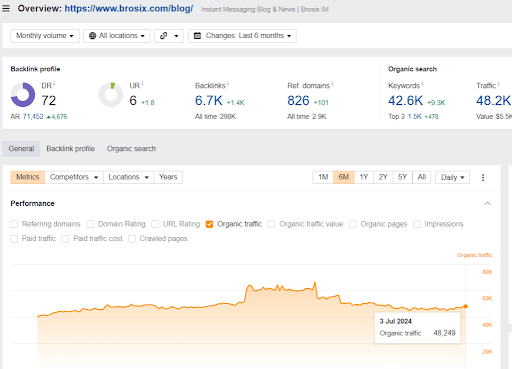The image size is (512, 369).
Task: Set the chart range to 1Y
Action: click(x=364, y=177)
